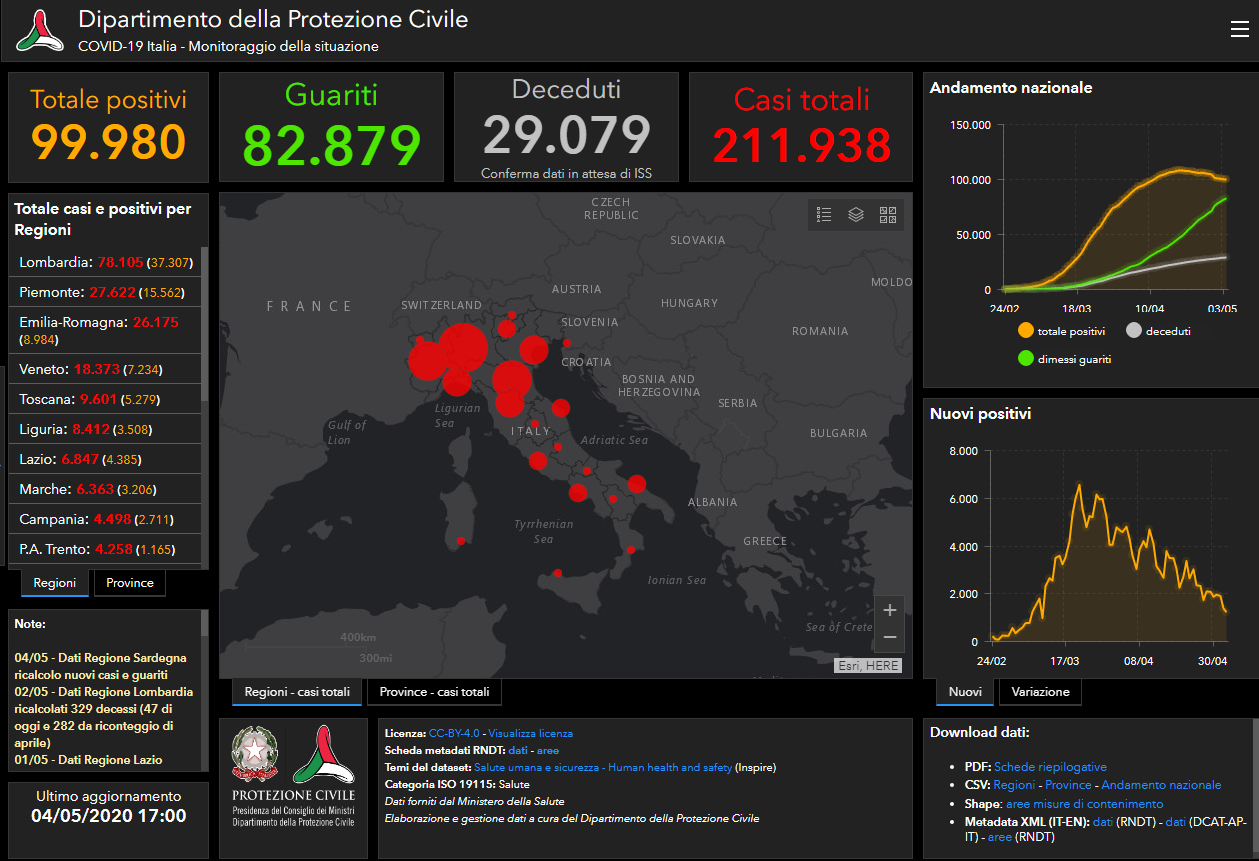This screenshot has width=1259, height=861.
Task: Toggle the 'deceduti' chart series
Action: pyautogui.click(x=1158, y=331)
